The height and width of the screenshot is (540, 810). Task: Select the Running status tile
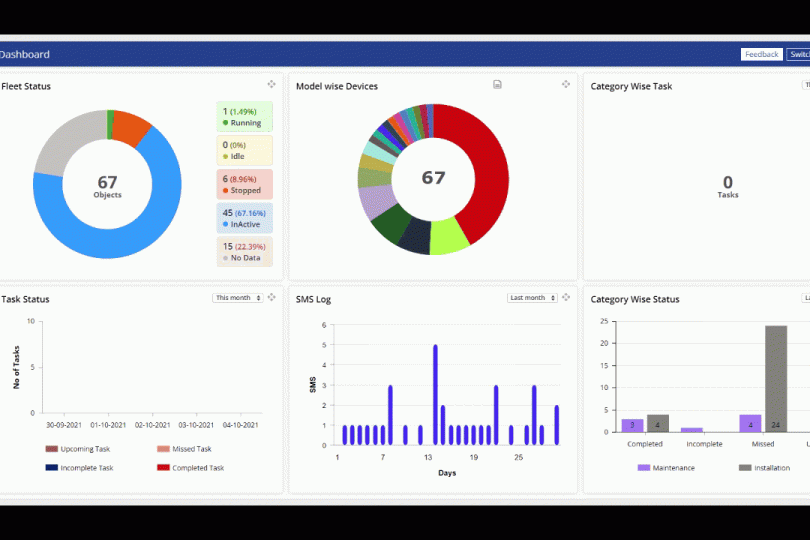pos(244,117)
